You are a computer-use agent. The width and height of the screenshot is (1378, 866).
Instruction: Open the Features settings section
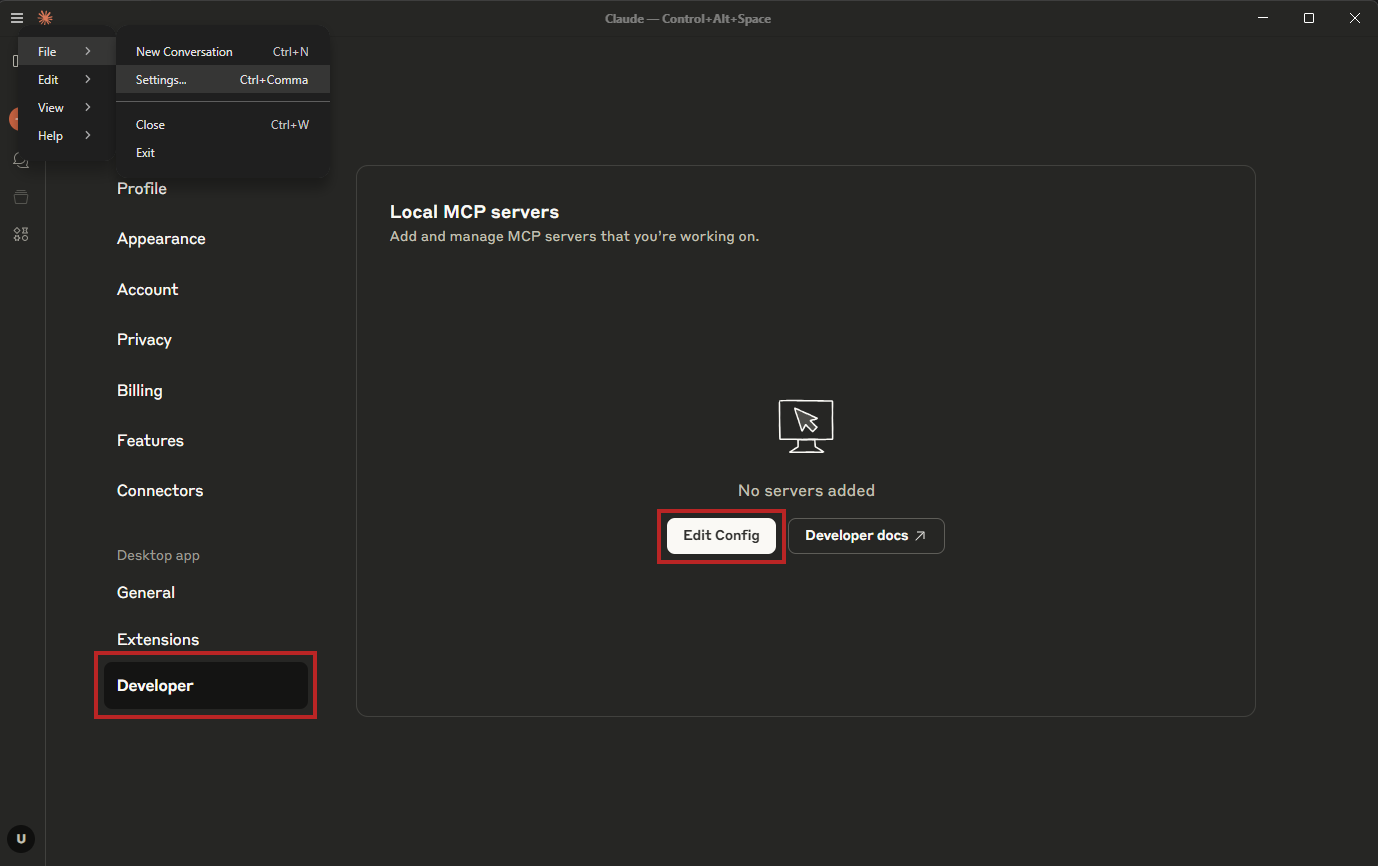pos(150,440)
